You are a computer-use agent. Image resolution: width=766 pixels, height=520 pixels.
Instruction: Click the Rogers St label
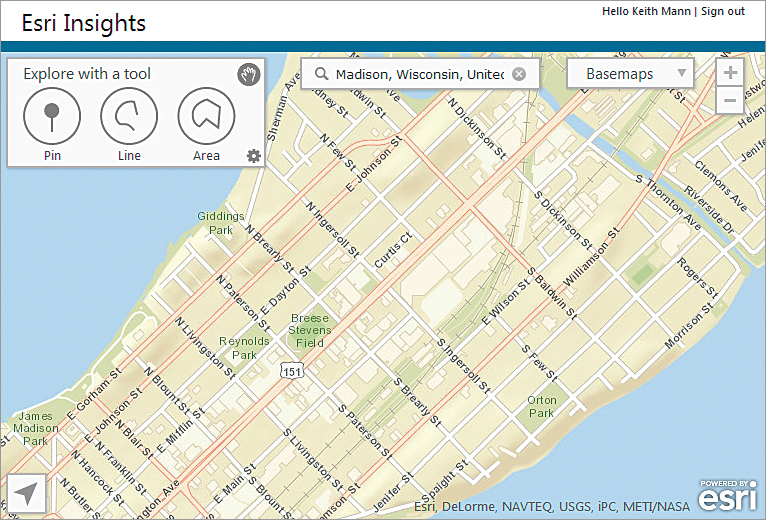tap(697, 278)
